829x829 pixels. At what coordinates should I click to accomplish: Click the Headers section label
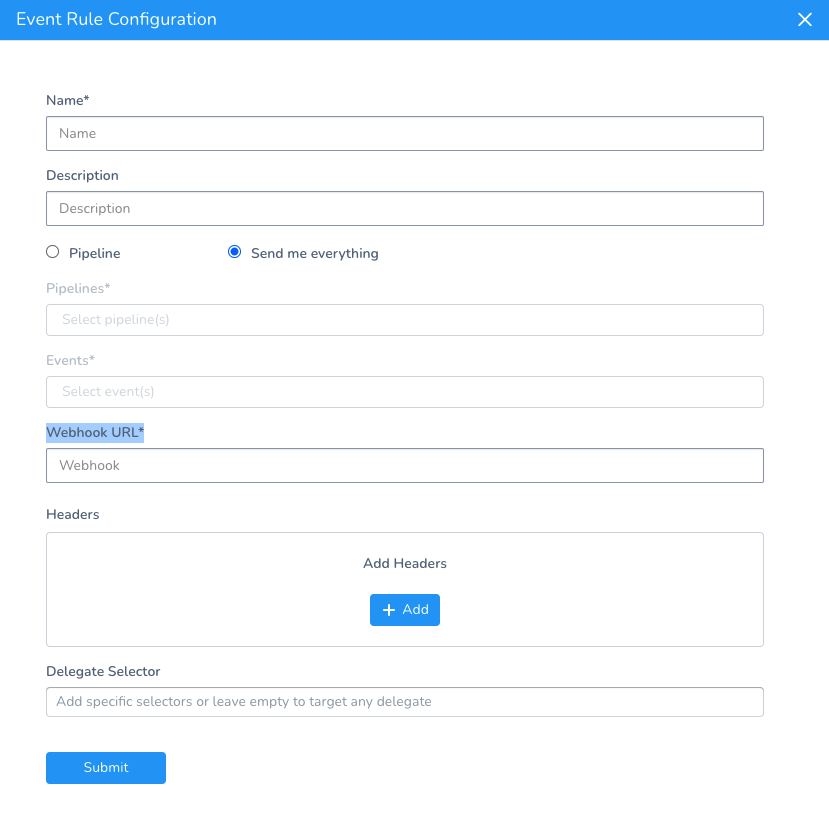pos(73,514)
